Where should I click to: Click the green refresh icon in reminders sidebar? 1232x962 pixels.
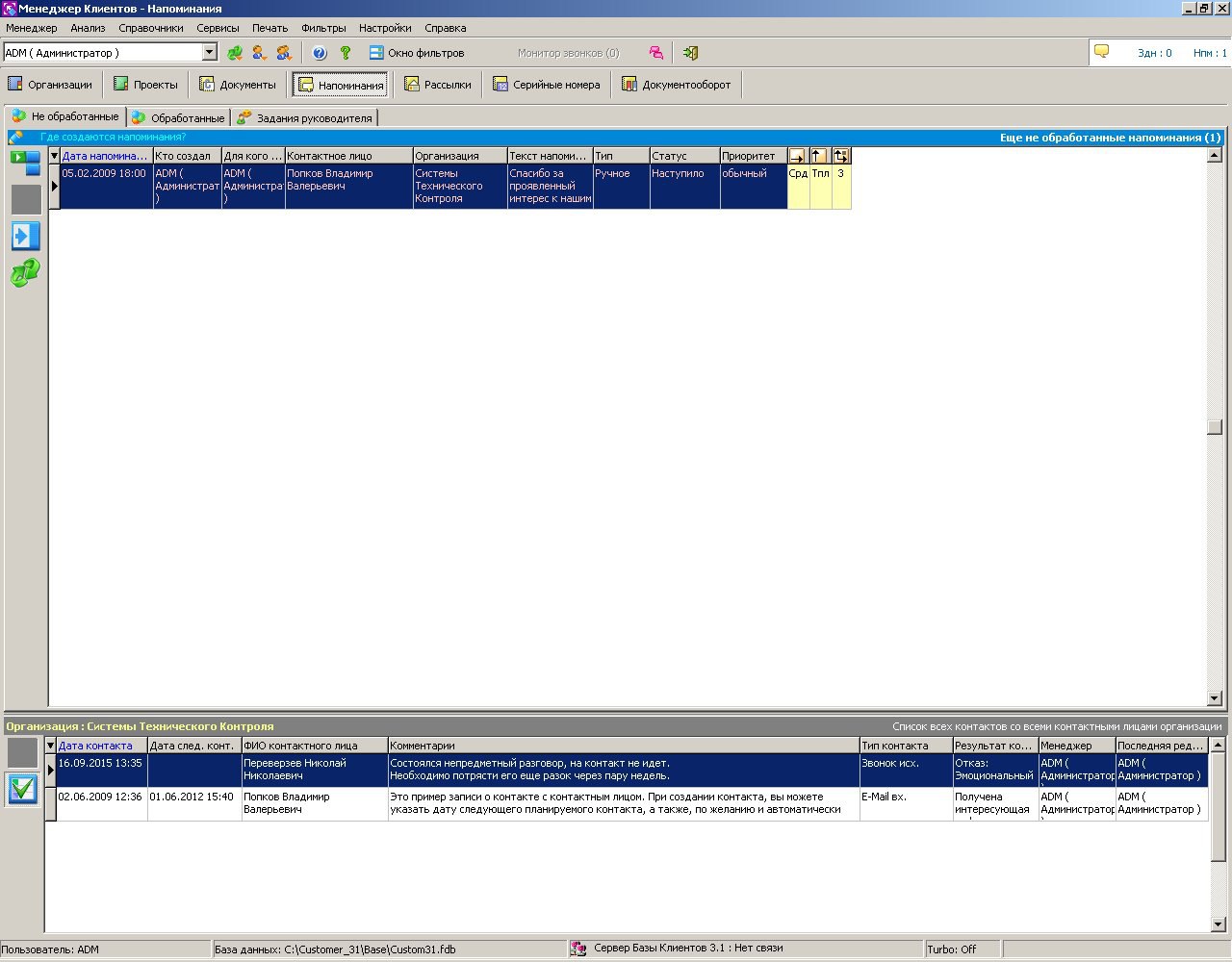(x=25, y=273)
